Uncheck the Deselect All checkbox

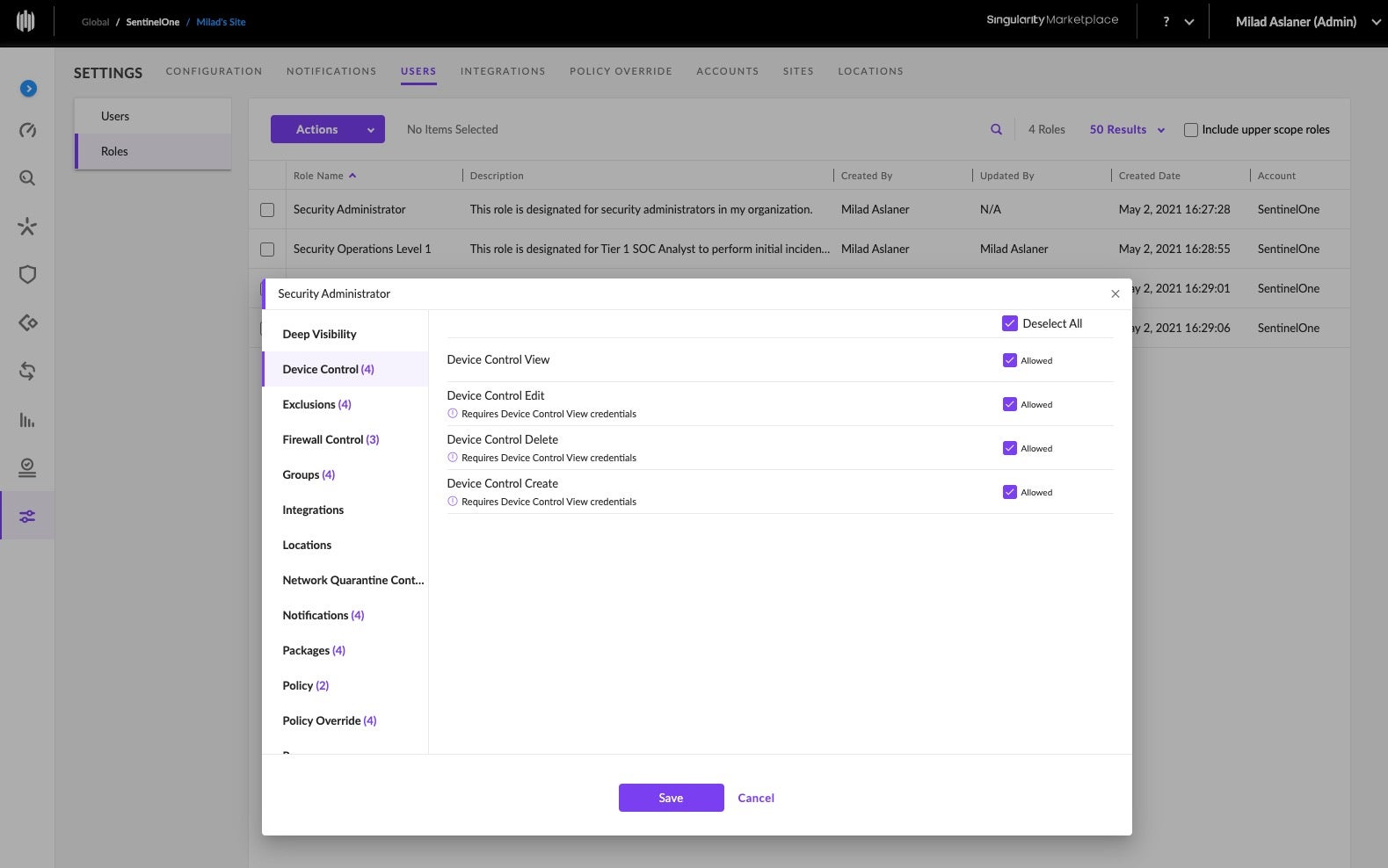click(1009, 324)
